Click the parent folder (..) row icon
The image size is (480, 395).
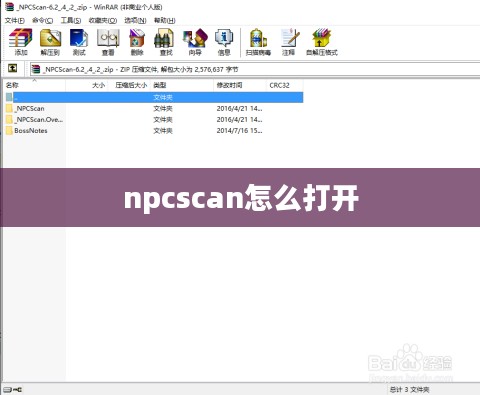click(9, 97)
